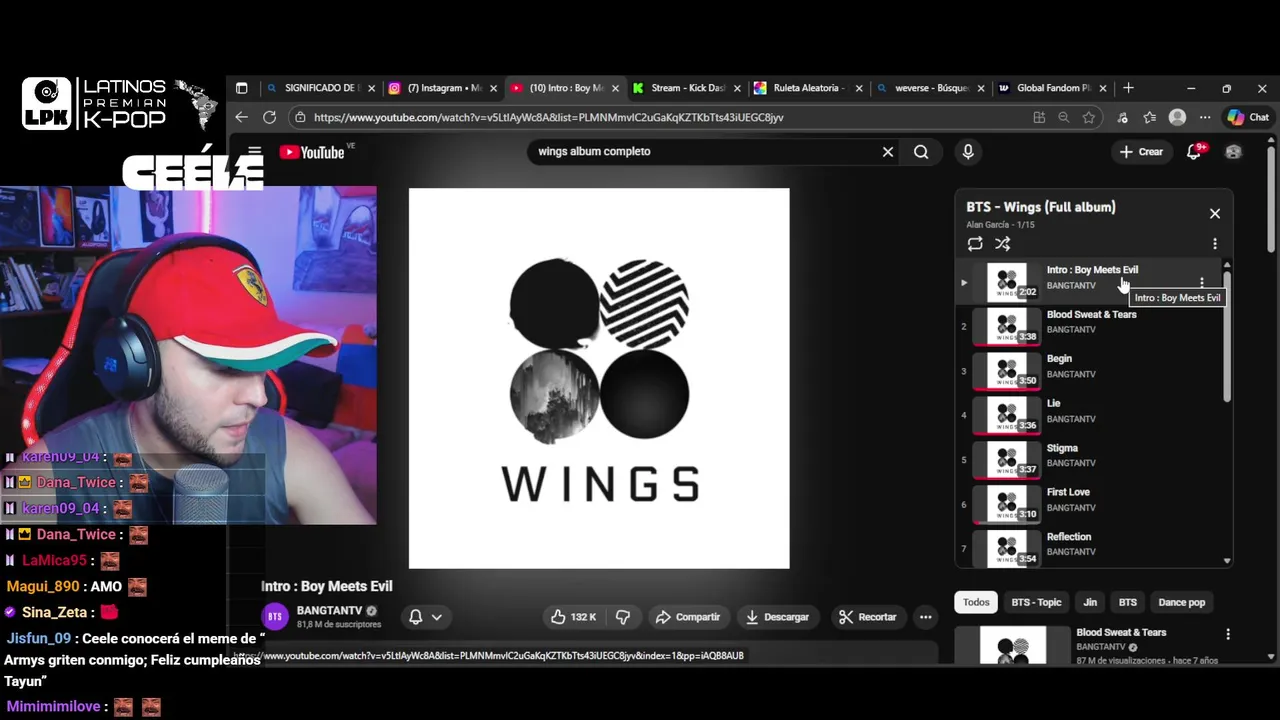
Task: Dislike the video thumbs down
Action: point(622,617)
